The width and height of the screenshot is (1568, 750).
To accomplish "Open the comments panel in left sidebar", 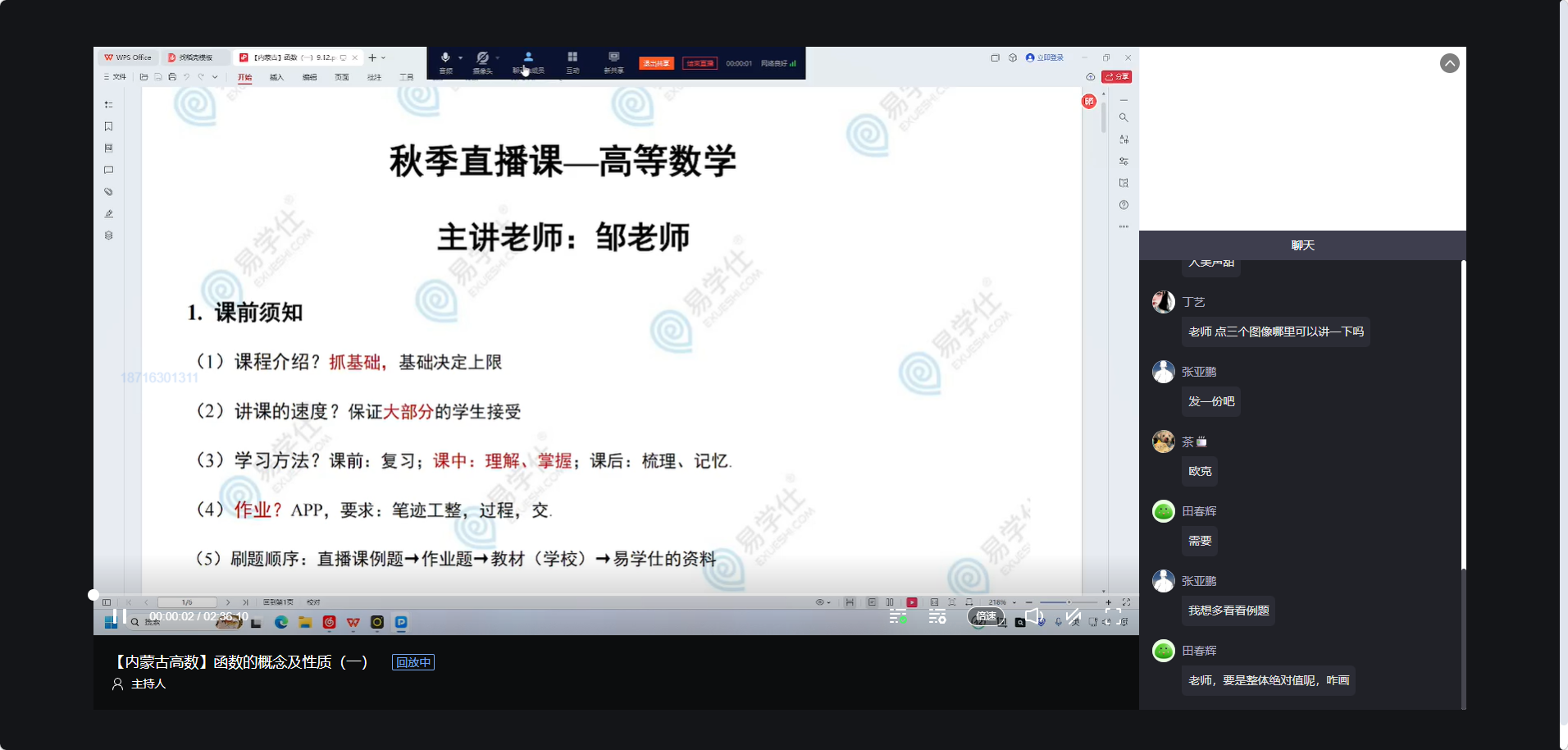I will [x=108, y=170].
